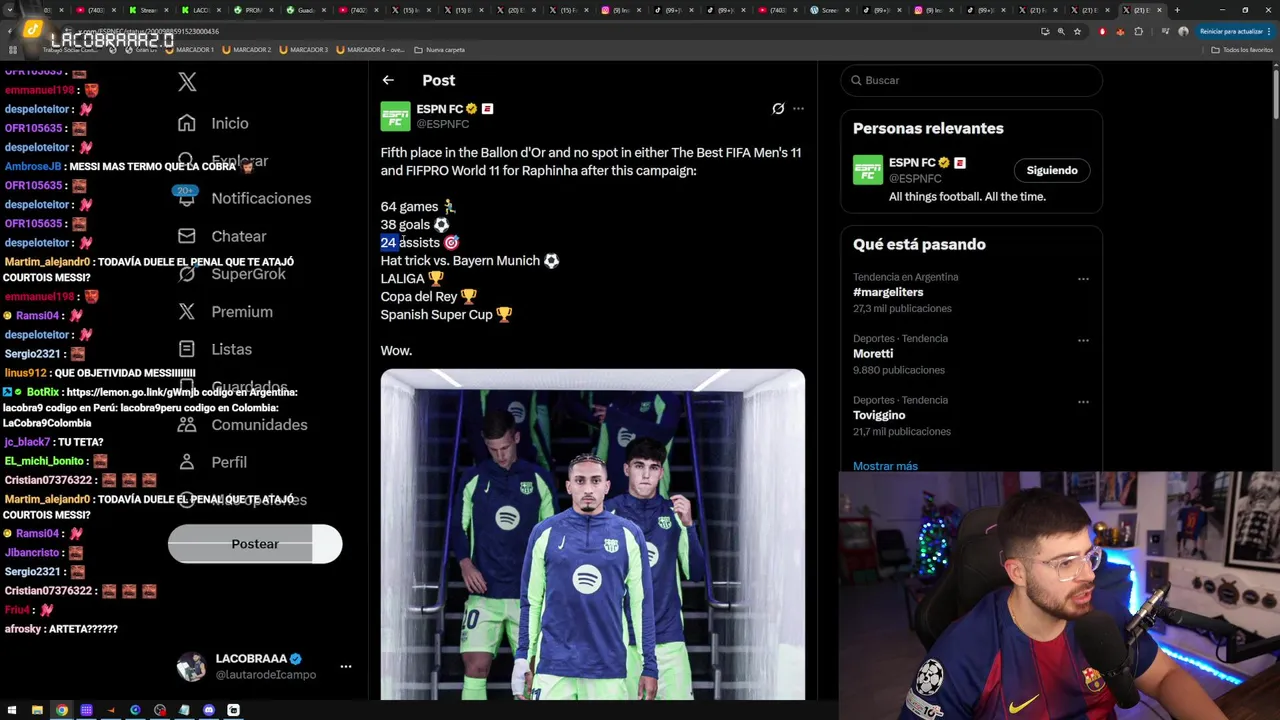The height and width of the screenshot is (720, 1280).
Task: Click the chat link lemon.go.link
Action: pyautogui.click(x=139, y=392)
